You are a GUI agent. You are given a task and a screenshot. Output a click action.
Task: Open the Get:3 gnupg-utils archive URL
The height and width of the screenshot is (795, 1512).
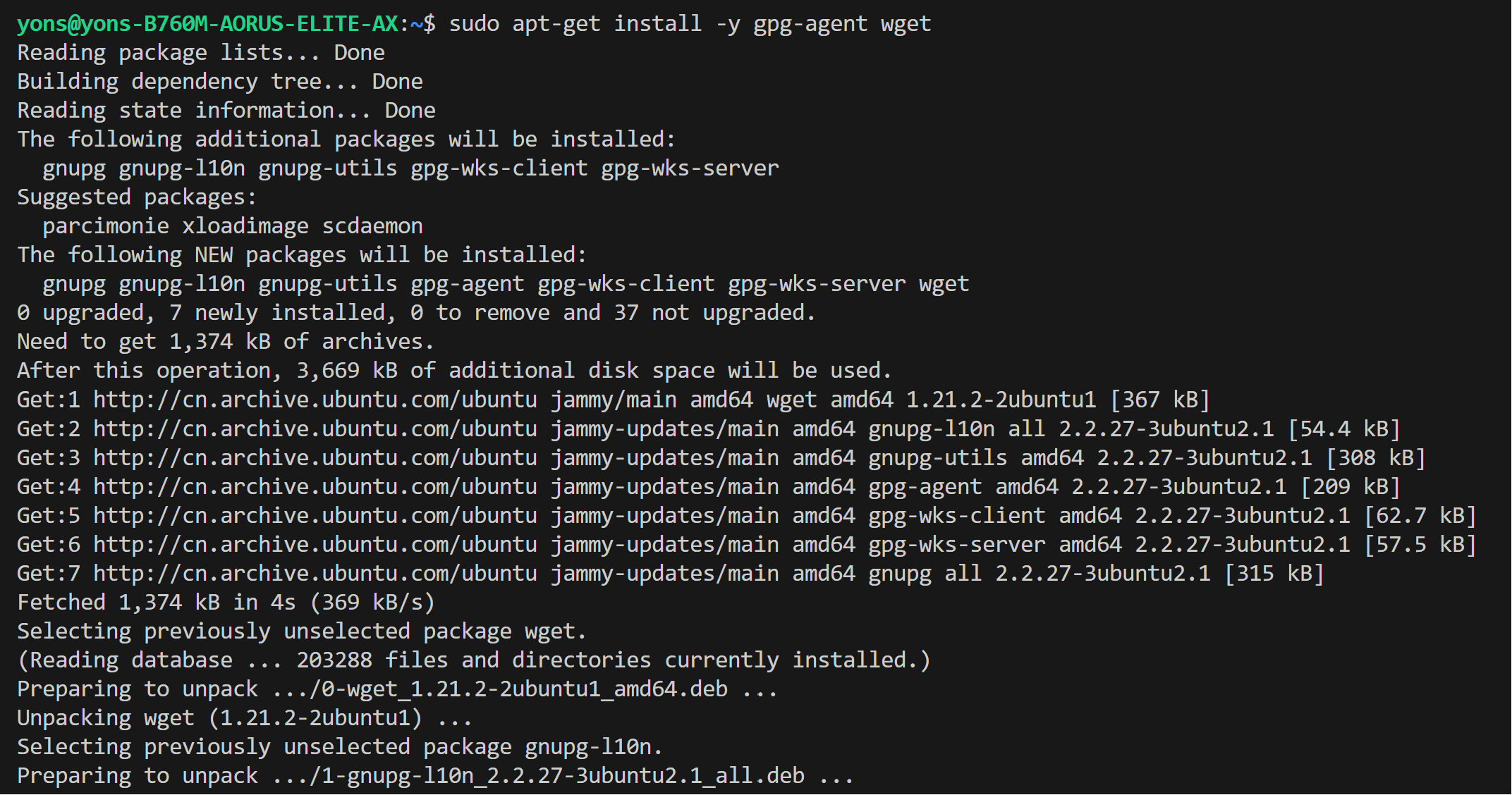point(315,458)
